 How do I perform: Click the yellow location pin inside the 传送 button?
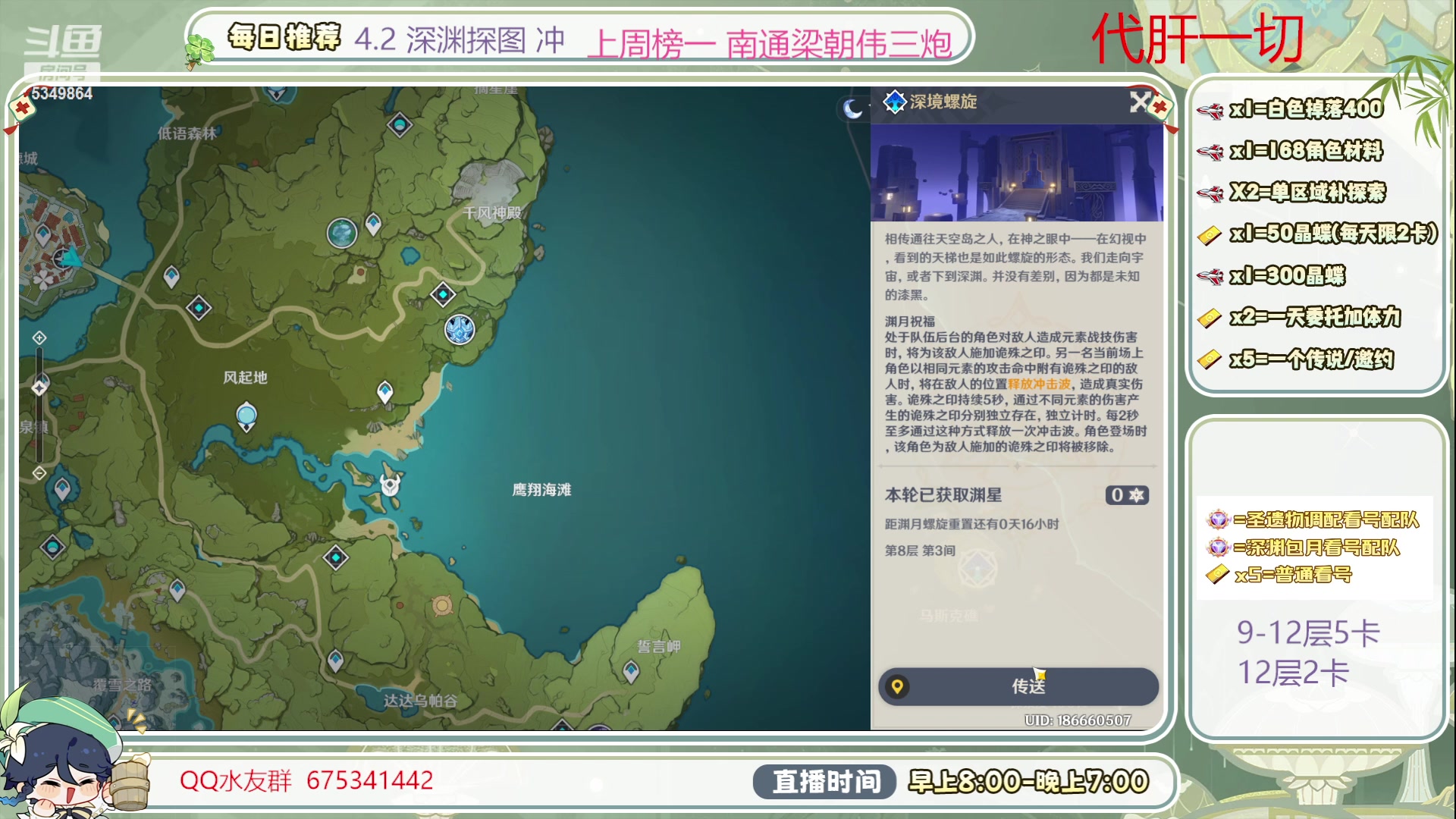coord(899,686)
